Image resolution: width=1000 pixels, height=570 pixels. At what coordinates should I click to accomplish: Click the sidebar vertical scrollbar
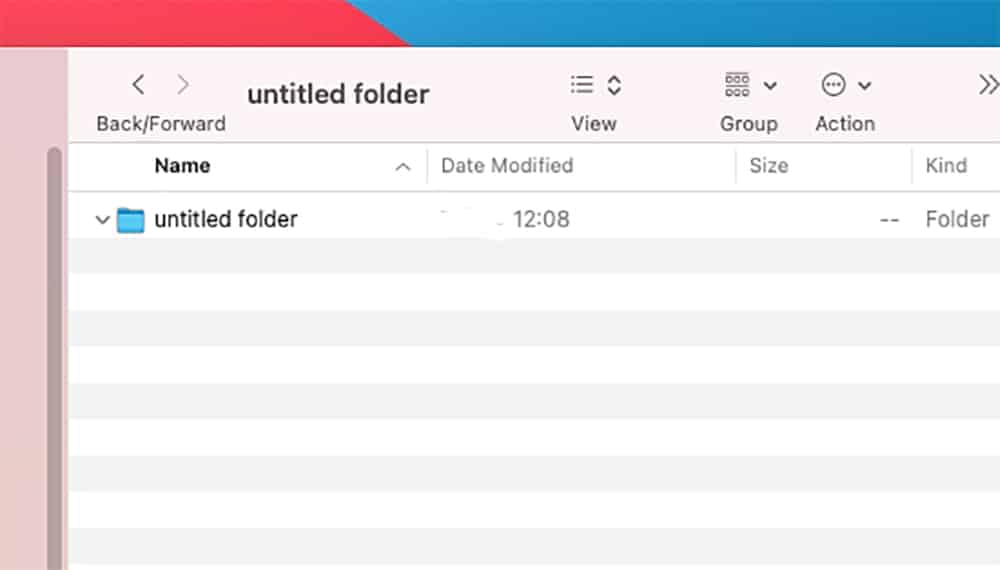point(54,350)
